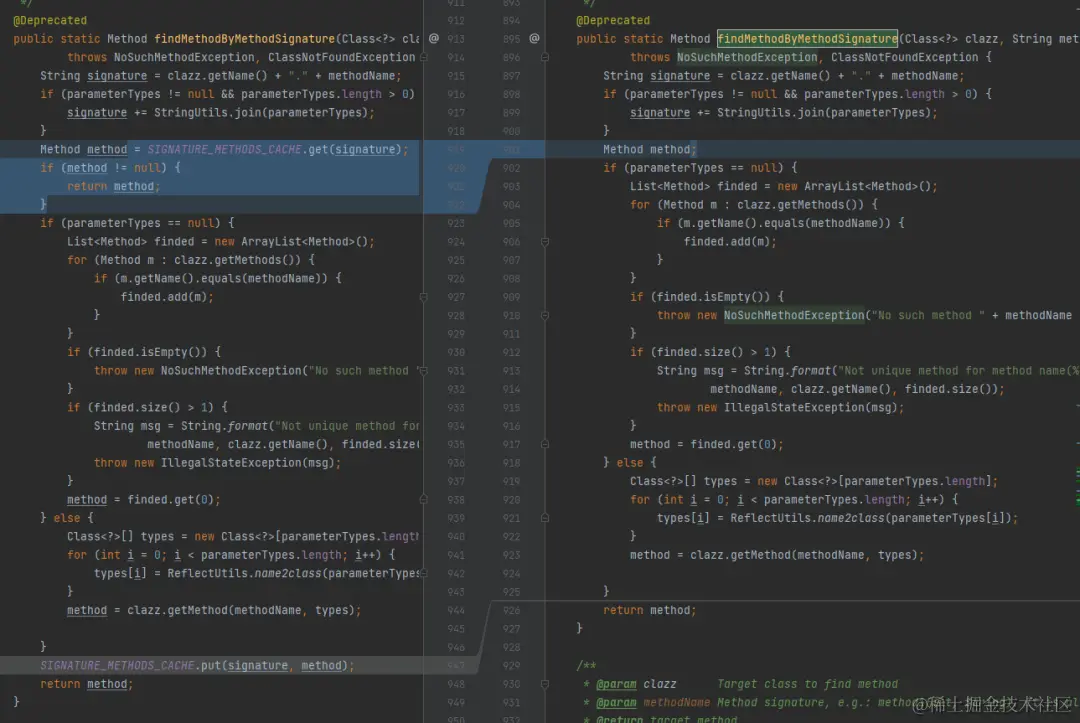Click highlighted NoSuchMethodException in right throws clause
Image resolution: width=1080 pixels, height=723 pixels.
pyautogui.click(x=747, y=57)
